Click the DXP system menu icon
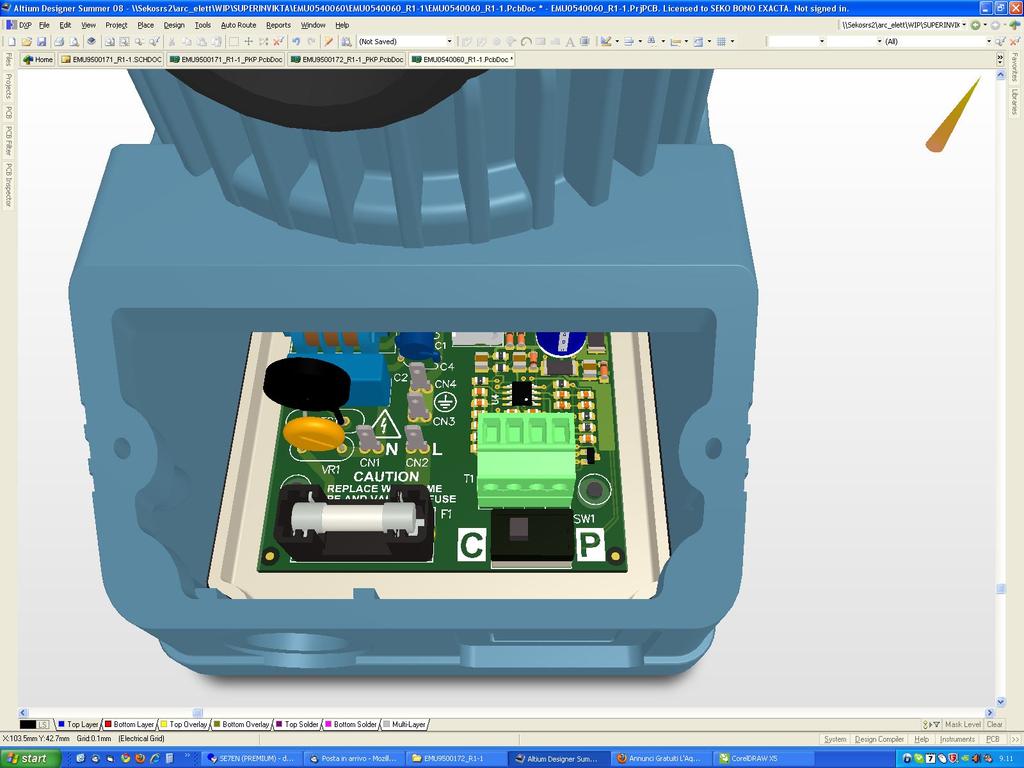 tap(18, 25)
